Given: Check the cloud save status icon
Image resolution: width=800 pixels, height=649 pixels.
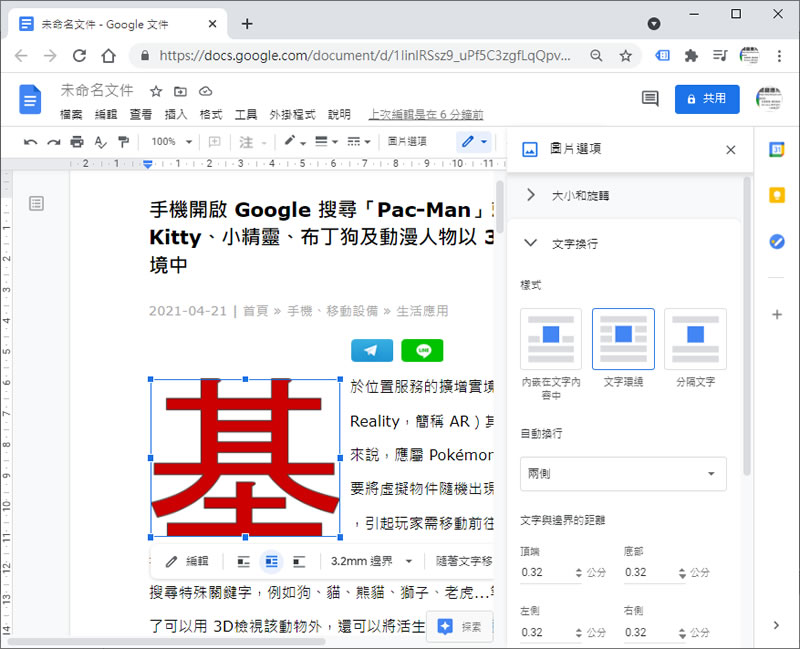Looking at the screenshot, I should [205, 91].
